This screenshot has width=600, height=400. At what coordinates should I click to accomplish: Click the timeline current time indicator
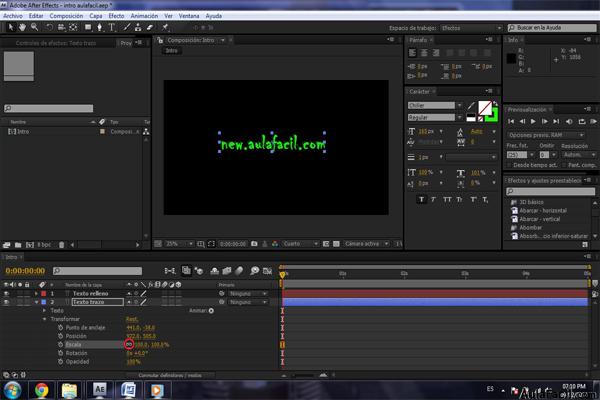tap(282, 274)
